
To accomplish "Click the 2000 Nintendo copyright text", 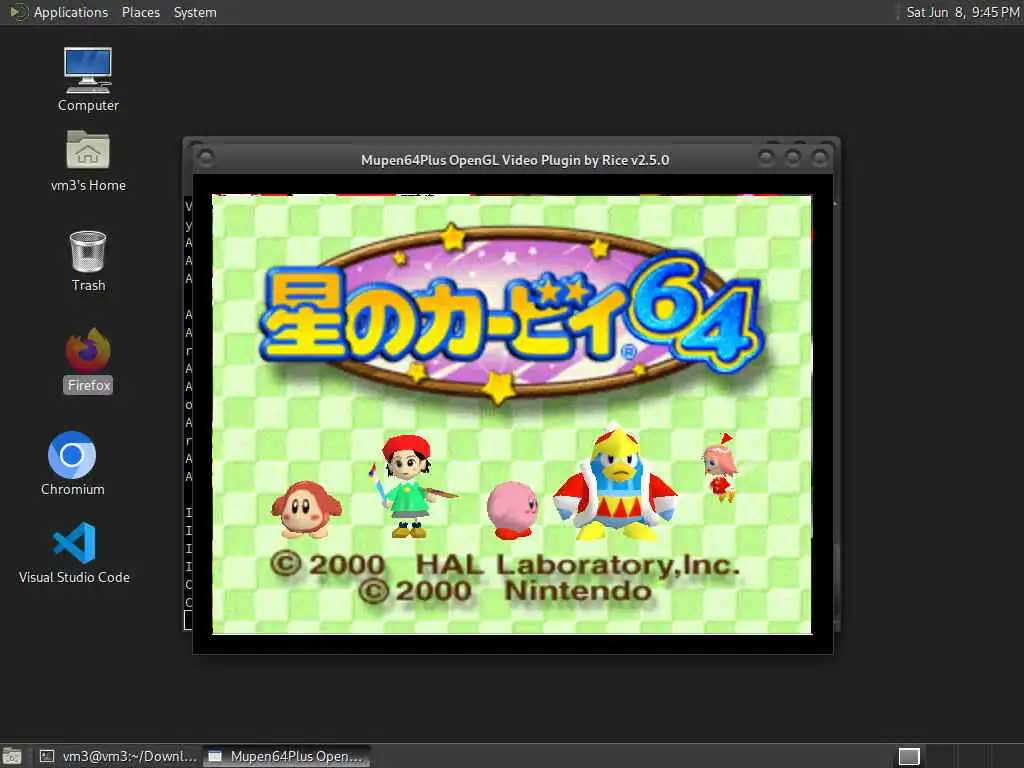I will pyautogui.click(x=505, y=591).
